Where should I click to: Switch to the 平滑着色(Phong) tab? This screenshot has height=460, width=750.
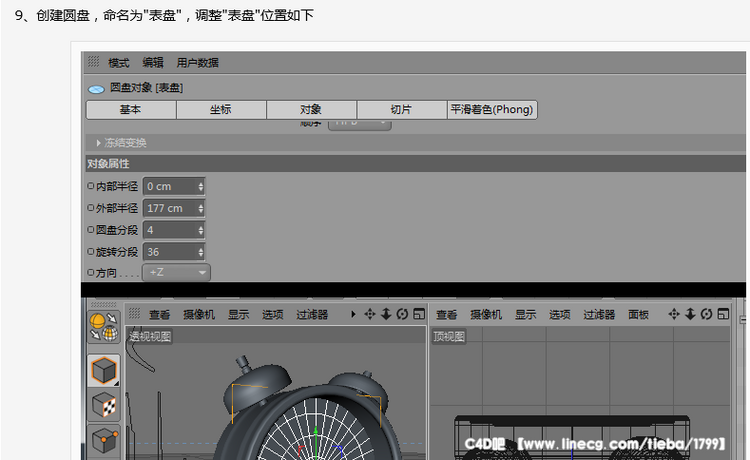(492, 110)
